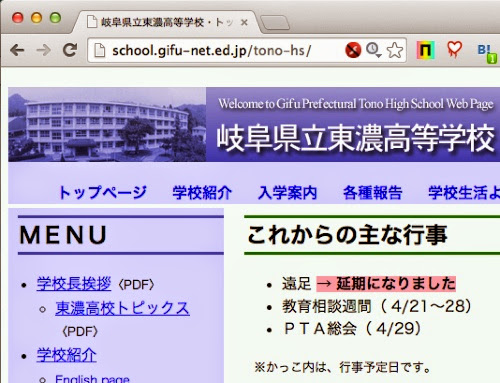
Task: Click the red blocked-content icon in address bar
Action: (x=353, y=50)
